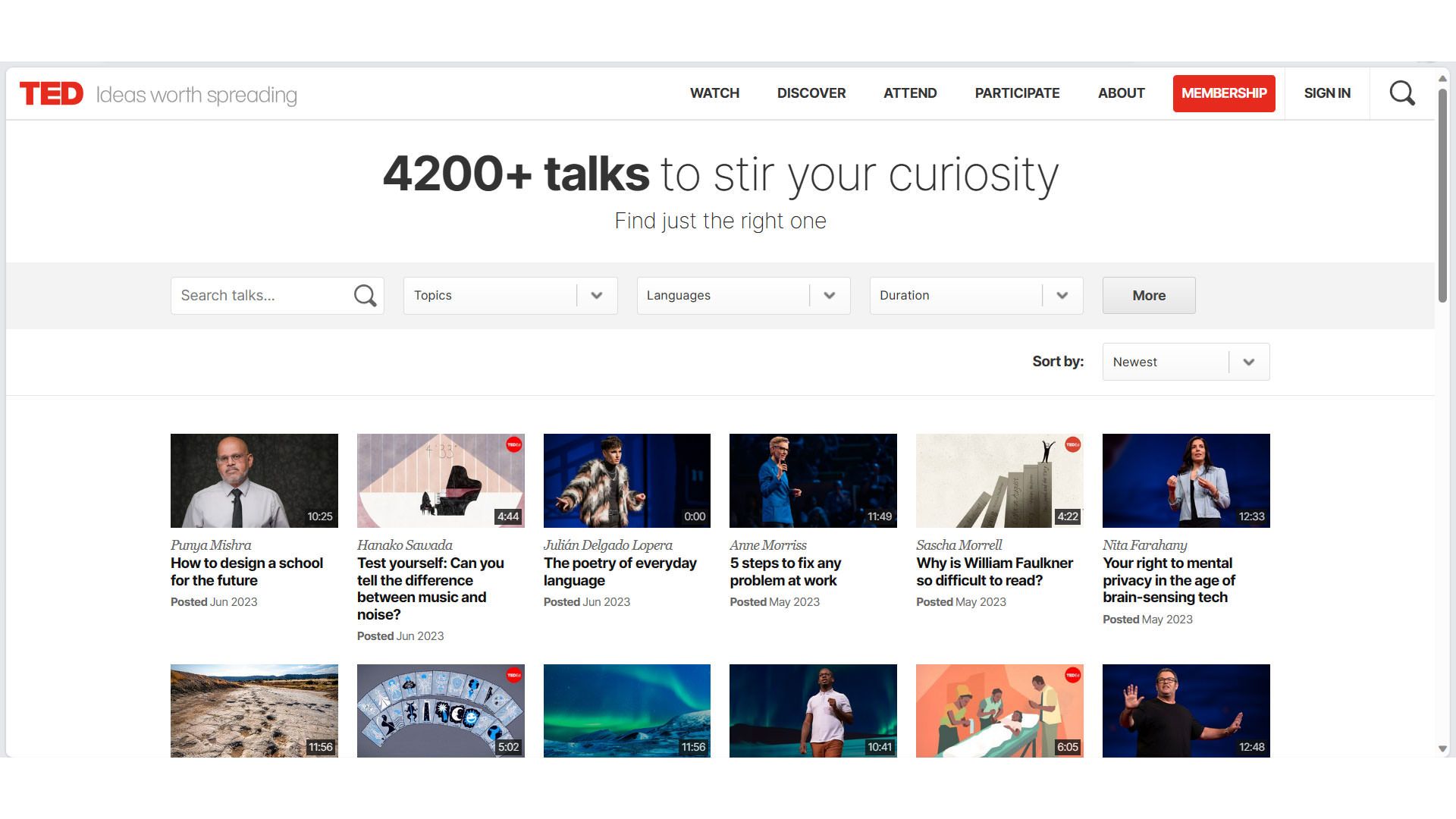The image size is (1456, 819).
Task: Open the WATCH menu
Action: [714, 93]
